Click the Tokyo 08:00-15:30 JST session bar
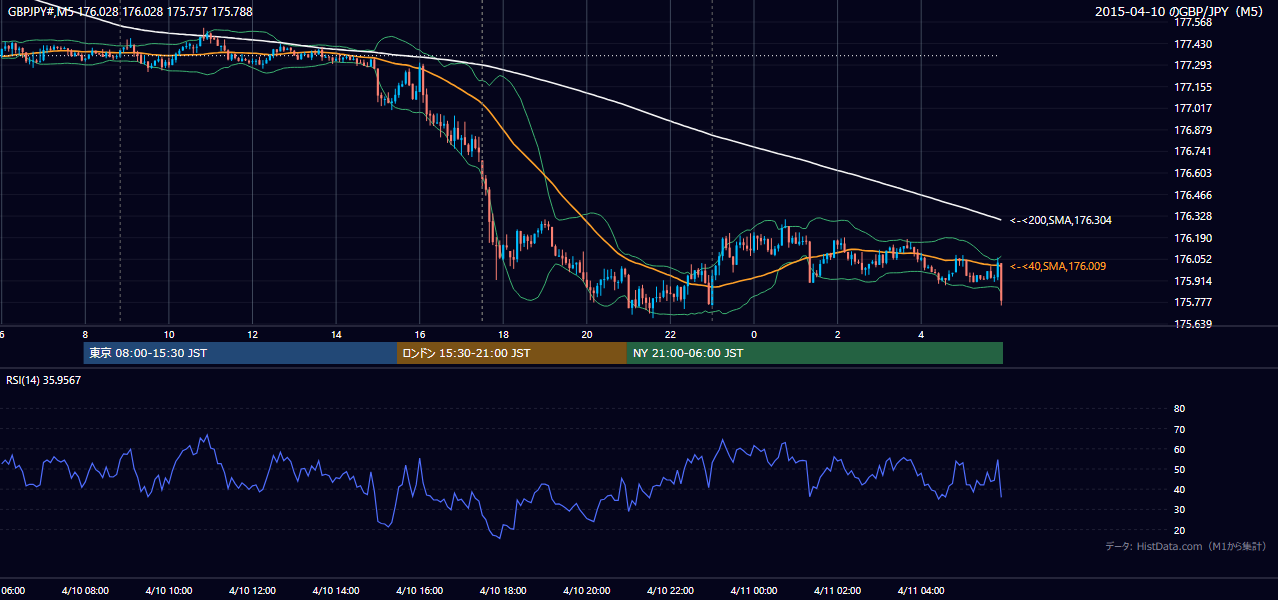Viewport: 1278px width, 600px height. (x=241, y=353)
